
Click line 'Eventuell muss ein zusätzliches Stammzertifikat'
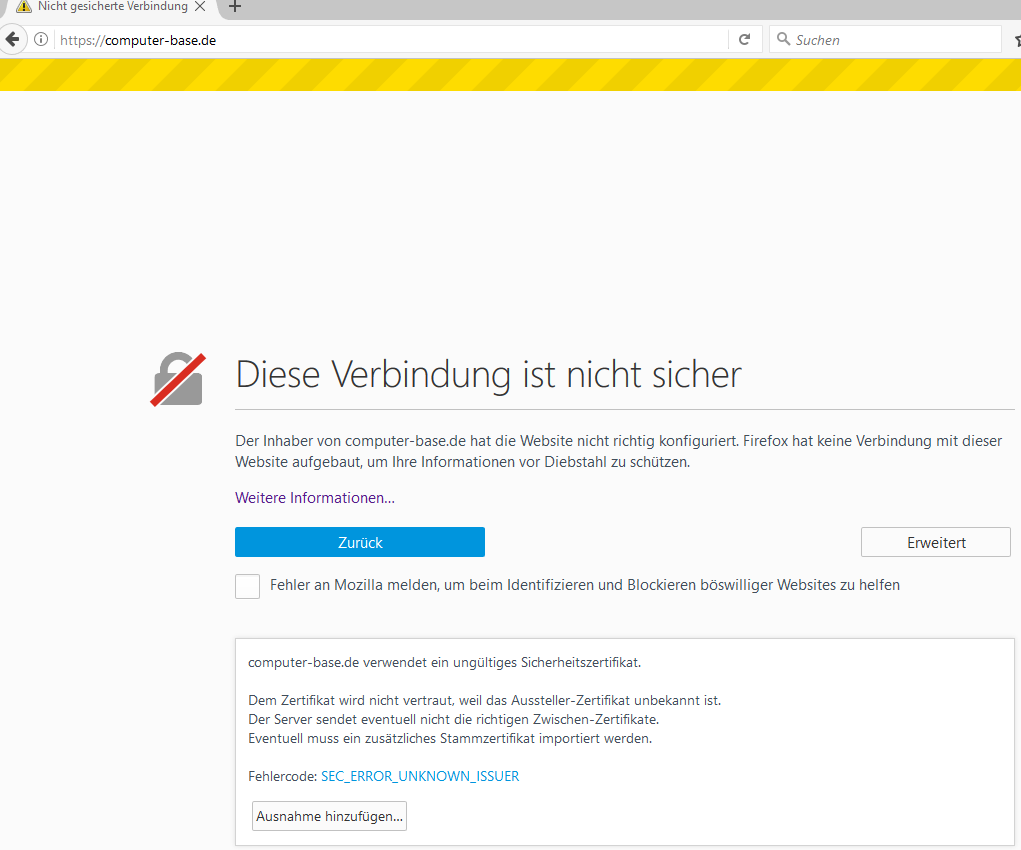click(x=450, y=739)
